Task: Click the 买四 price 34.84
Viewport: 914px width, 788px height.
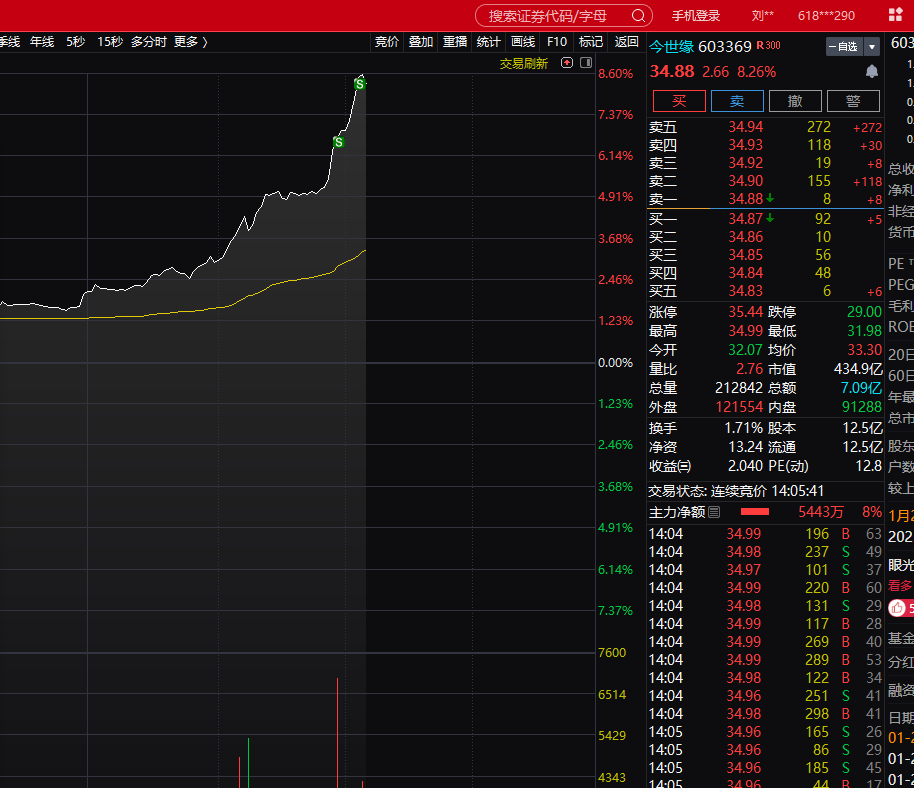Action: pos(746,273)
